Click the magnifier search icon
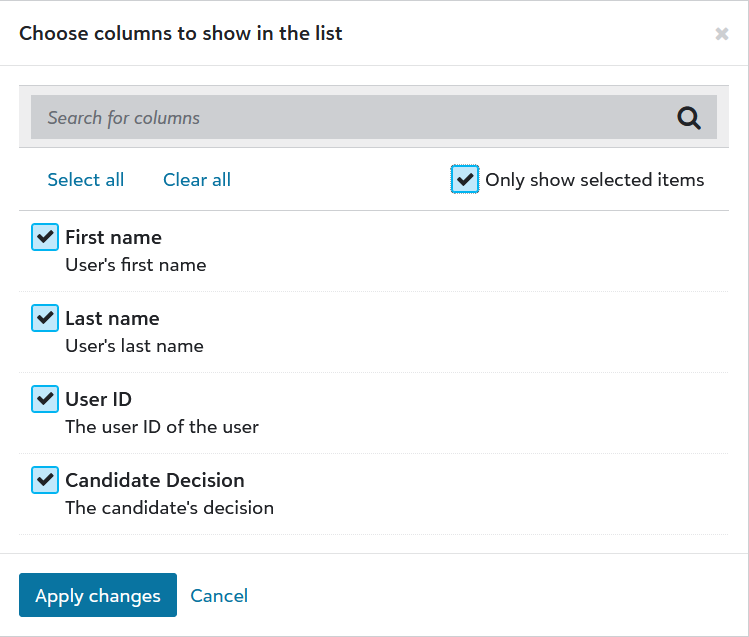This screenshot has width=749, height=637. point(688,117)
